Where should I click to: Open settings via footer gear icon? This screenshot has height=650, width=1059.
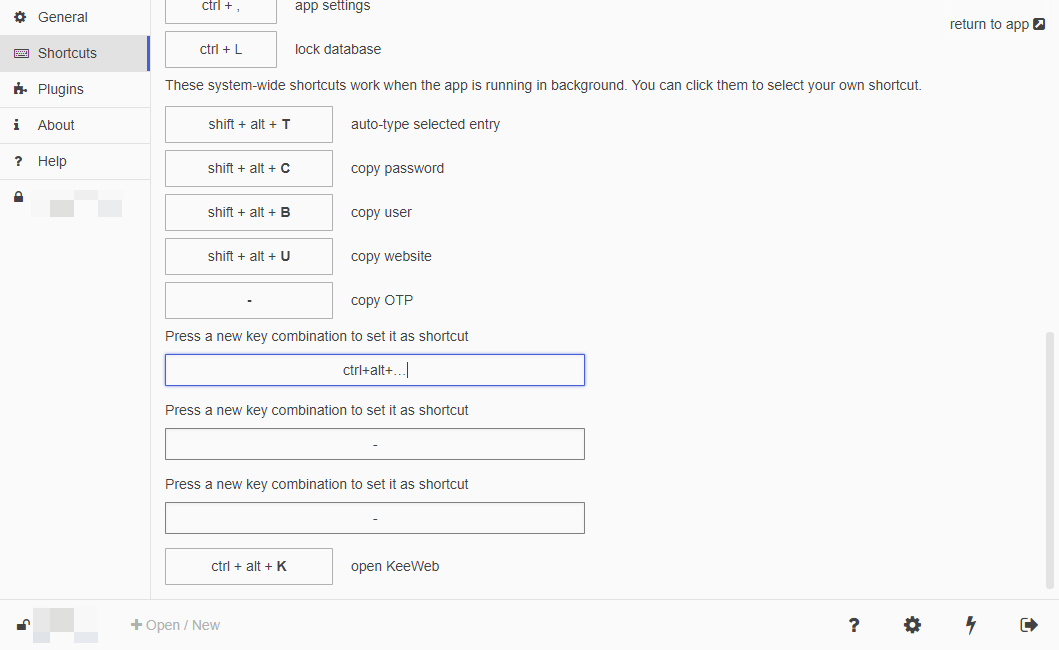click(x=912, y=625)
